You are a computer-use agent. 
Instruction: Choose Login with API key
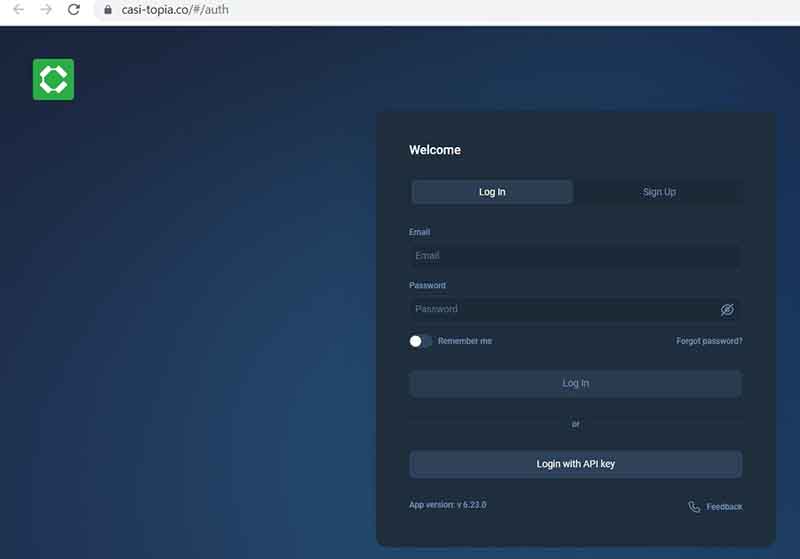[575, 464]
